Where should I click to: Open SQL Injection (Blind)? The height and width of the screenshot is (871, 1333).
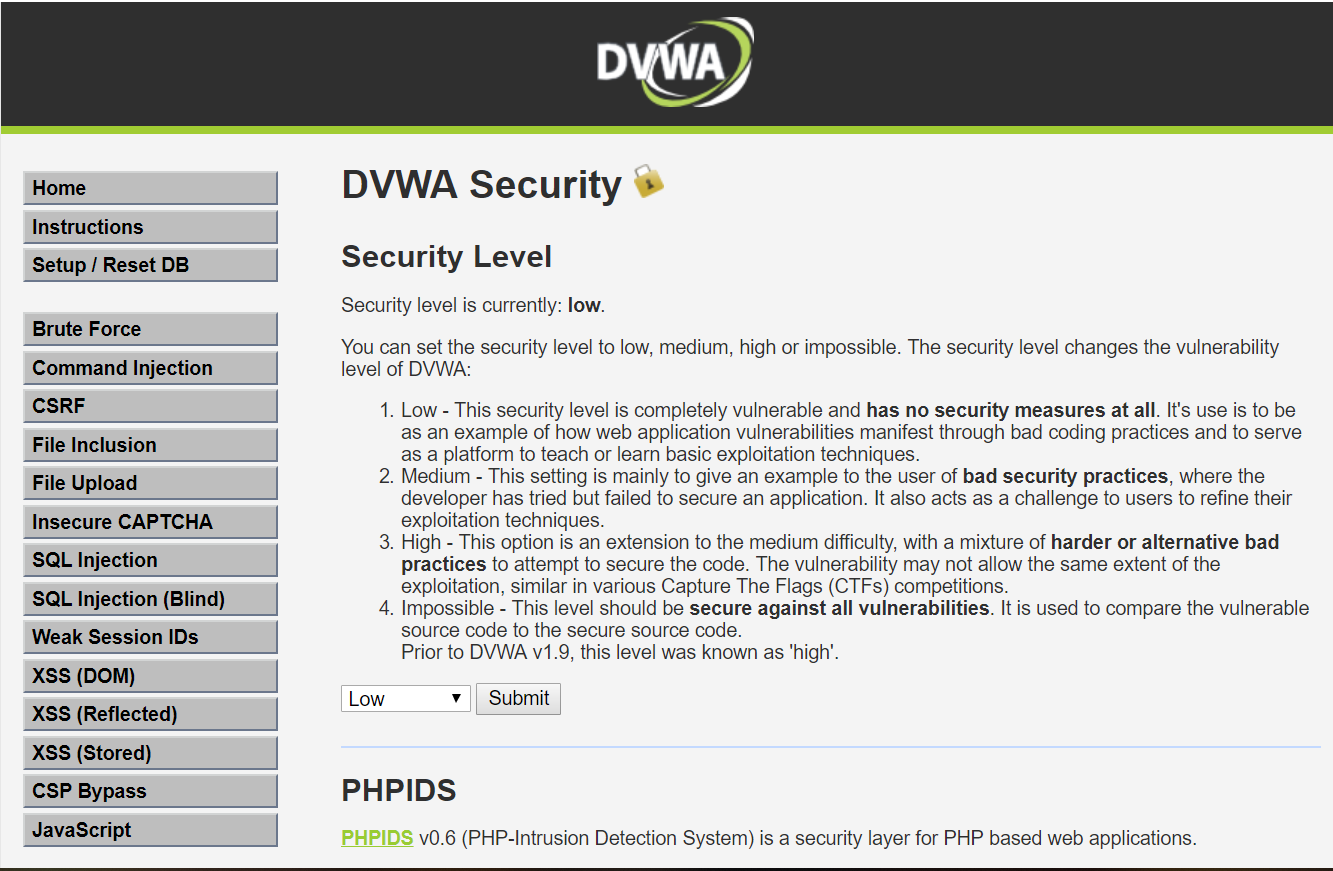coord(149,598)
